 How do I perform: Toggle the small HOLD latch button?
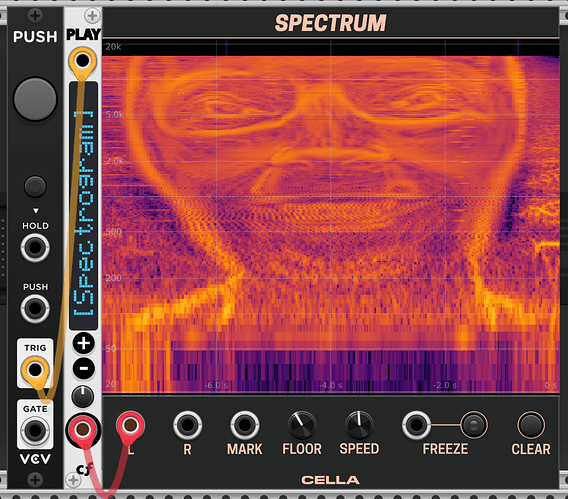pyautogui.click(x=35, y=187)
